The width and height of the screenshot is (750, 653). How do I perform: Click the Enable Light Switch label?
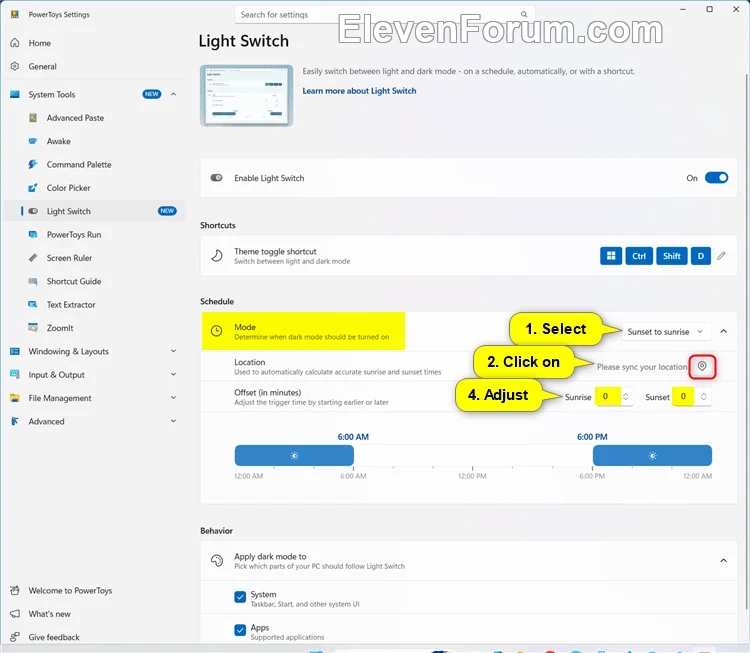[269, 178]
